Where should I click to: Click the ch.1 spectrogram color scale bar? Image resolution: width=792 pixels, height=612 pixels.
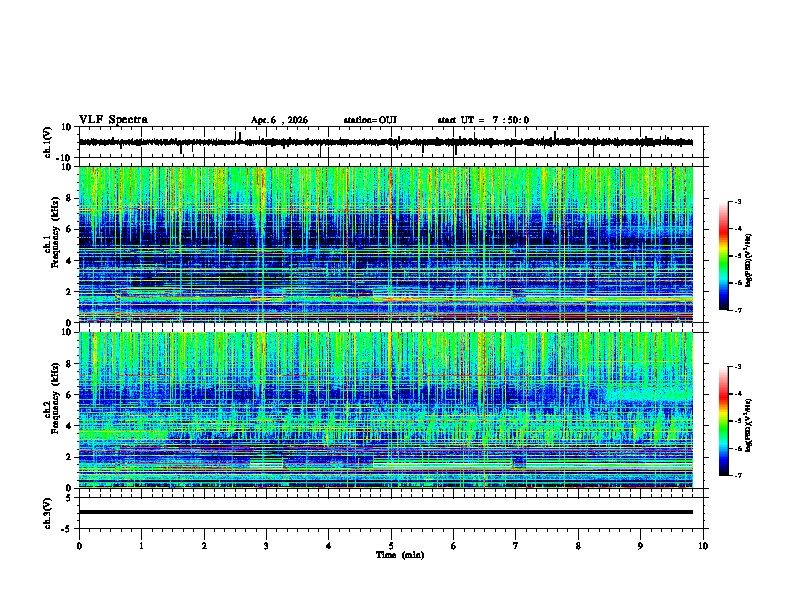coord(724,256)
